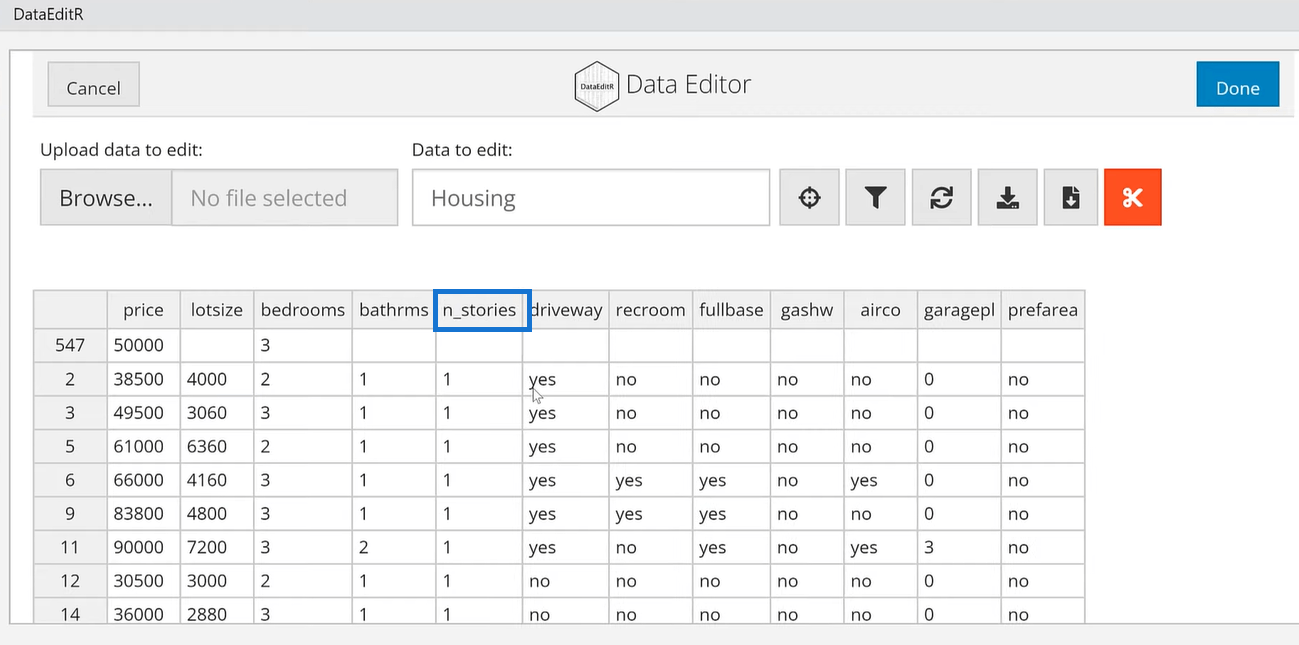
Task: Click the orange cut scissors button
Action: (x=1132, y=197)
